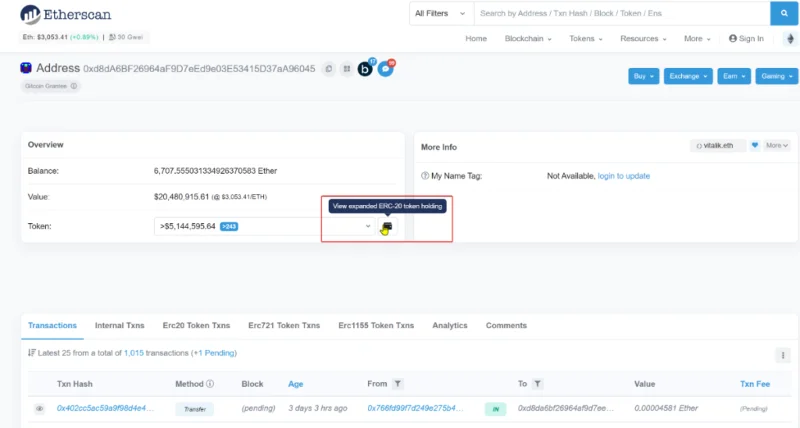This screenshot has width=800, height=428.
Task: Click the address blockie avatar
Action: point(26,68)
